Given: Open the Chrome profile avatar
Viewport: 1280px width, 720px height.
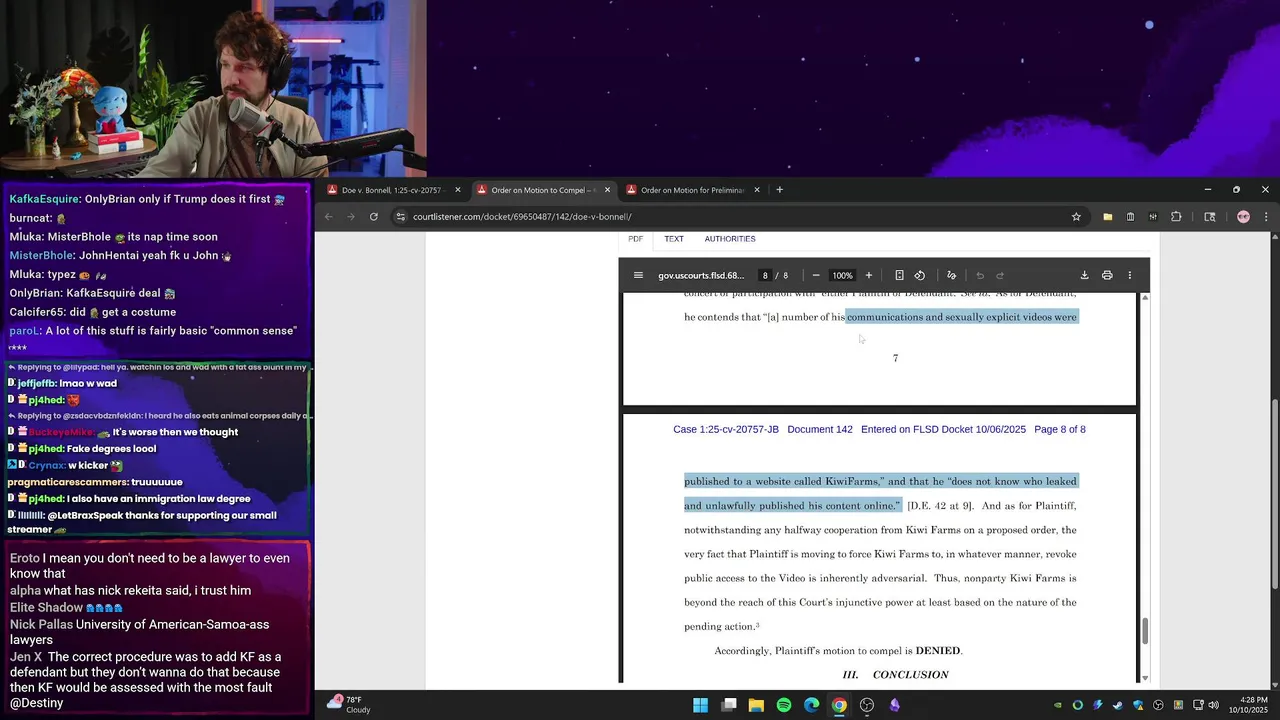Looking at the screenshot, I should pos(1243,216).
